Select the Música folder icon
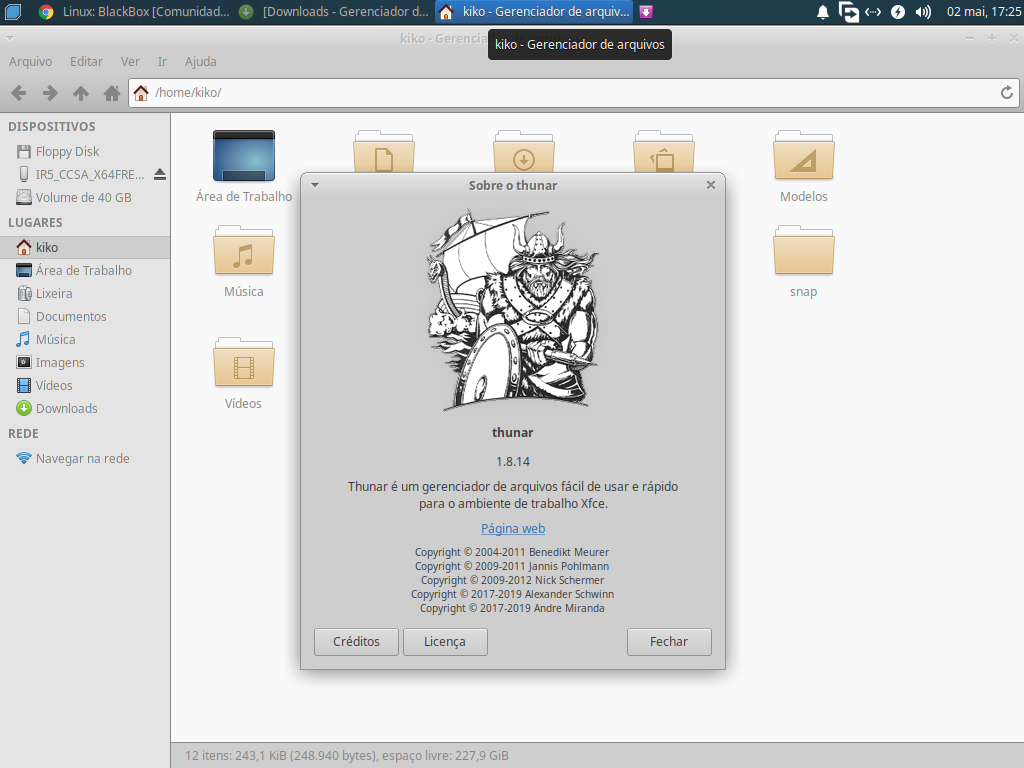1024x768 pixels. point(244,251)
